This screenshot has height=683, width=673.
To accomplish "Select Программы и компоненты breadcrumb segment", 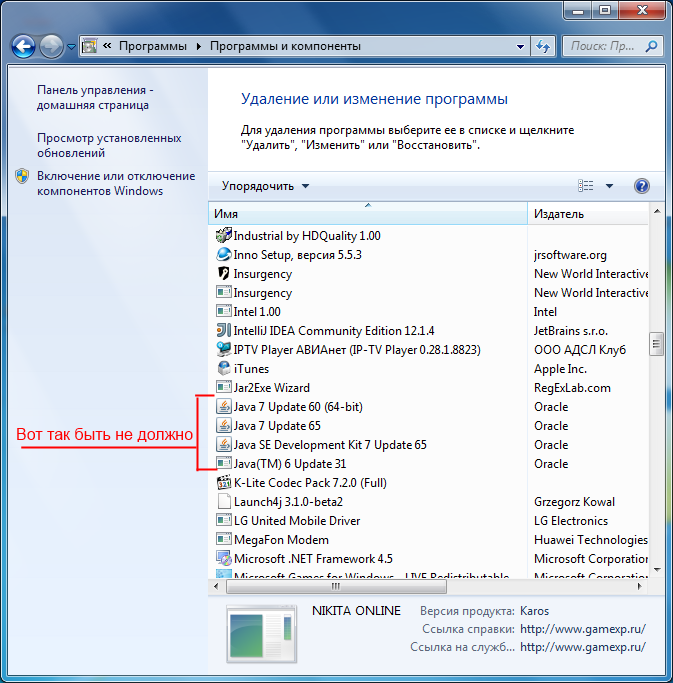I will pyautogui.click(x=285, y=46).
